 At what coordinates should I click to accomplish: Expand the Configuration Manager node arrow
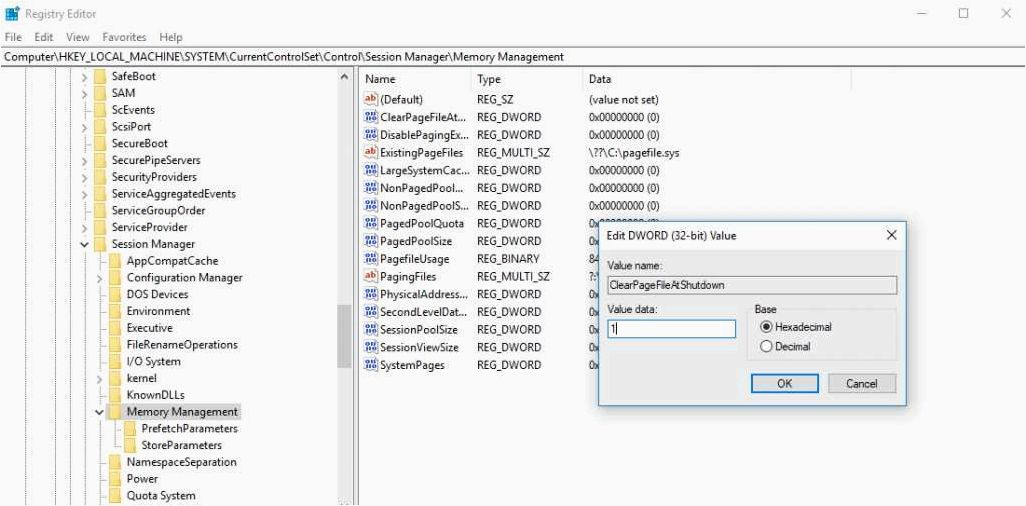99,278
